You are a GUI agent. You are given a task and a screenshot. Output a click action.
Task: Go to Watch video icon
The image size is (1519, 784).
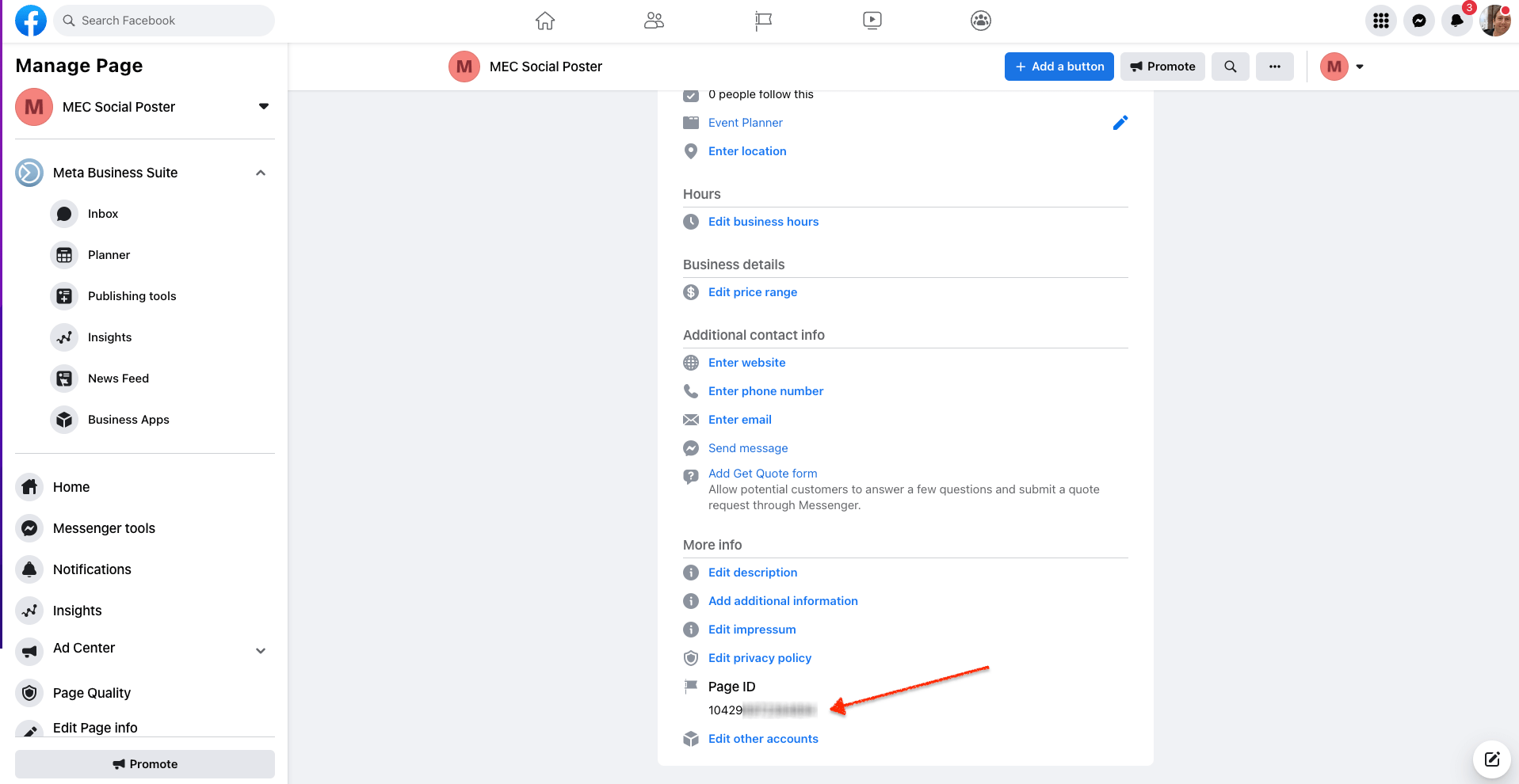point(872,21)
